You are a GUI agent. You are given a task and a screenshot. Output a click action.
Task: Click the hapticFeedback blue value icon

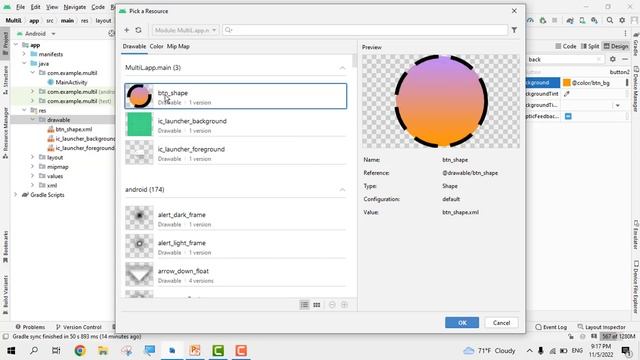(568, 116)
